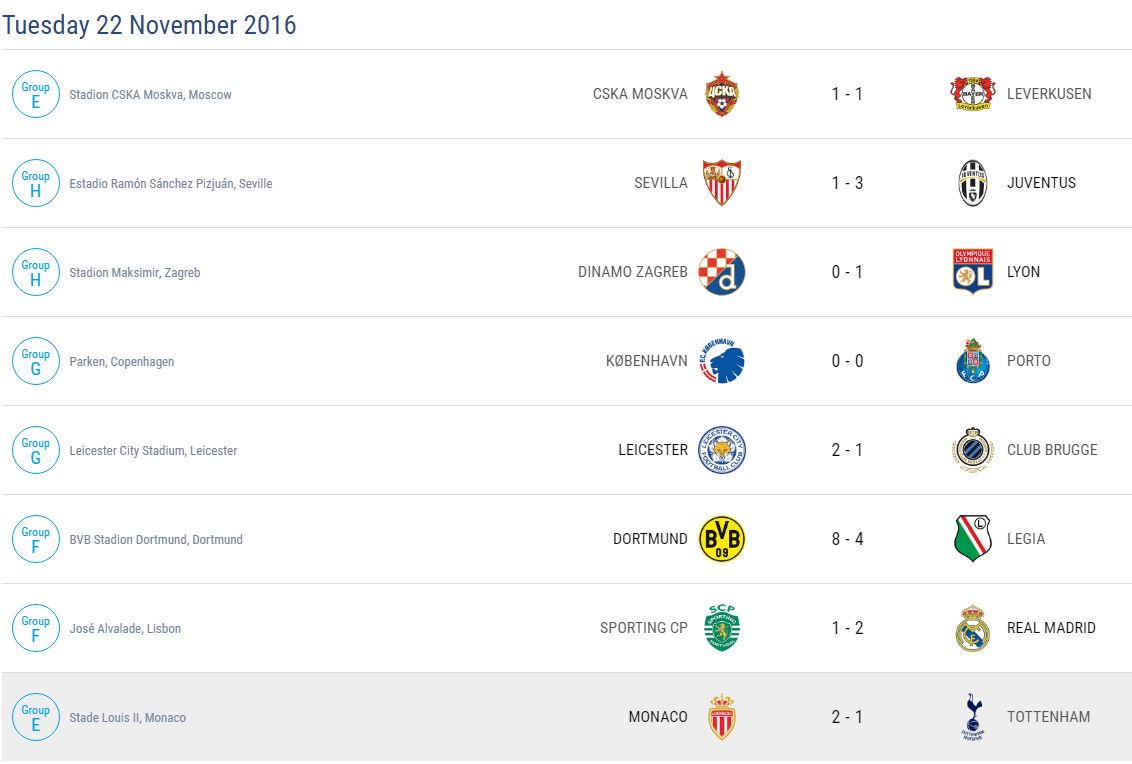This screenshot has width=1132, height=764.
Task: Select Group F badge beside José Alvalade
Action: click(x=36, y=628)
